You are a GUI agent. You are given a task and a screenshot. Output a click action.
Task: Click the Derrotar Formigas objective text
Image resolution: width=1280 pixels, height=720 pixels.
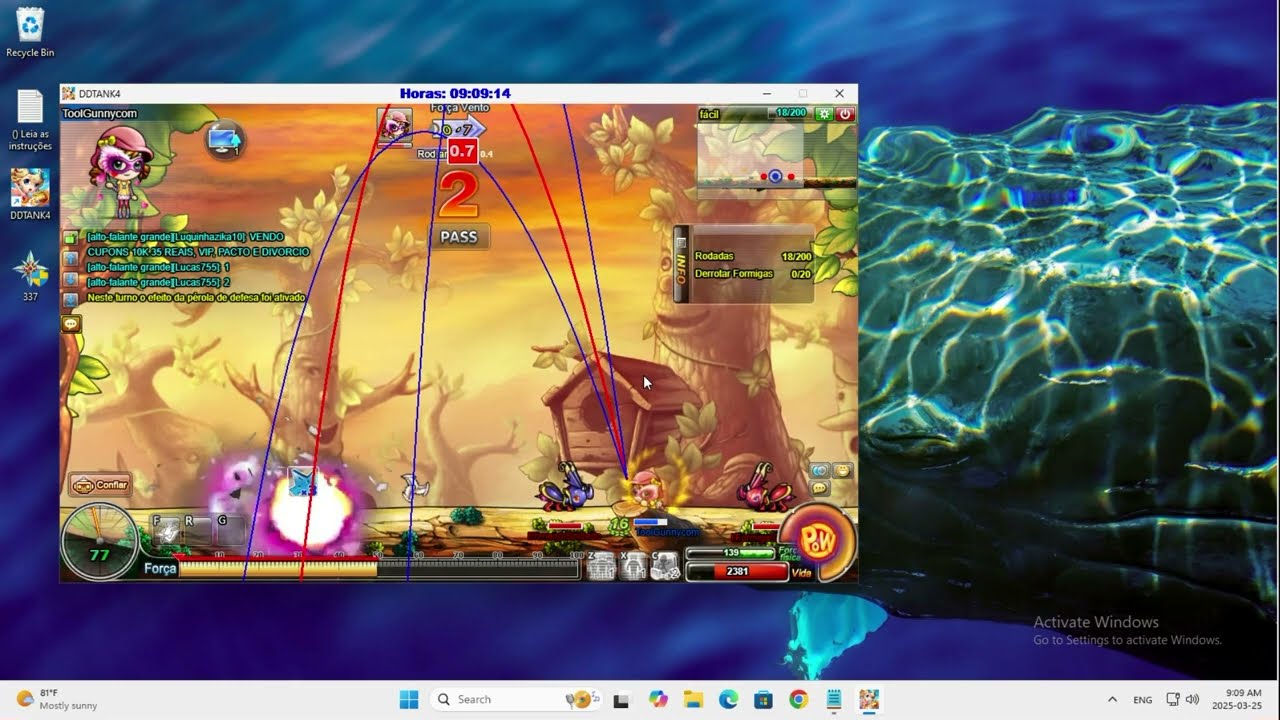click(734, 274)
